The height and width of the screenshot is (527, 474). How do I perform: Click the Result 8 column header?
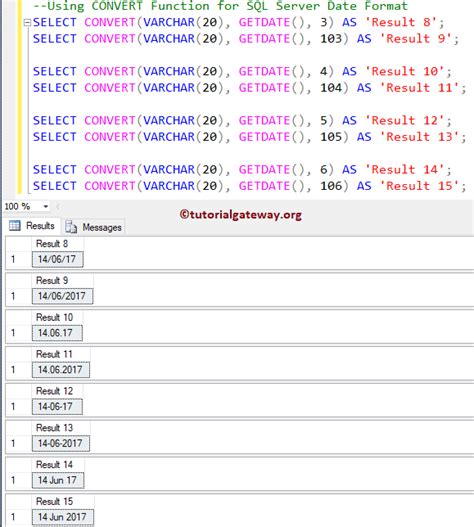point(57,244)
